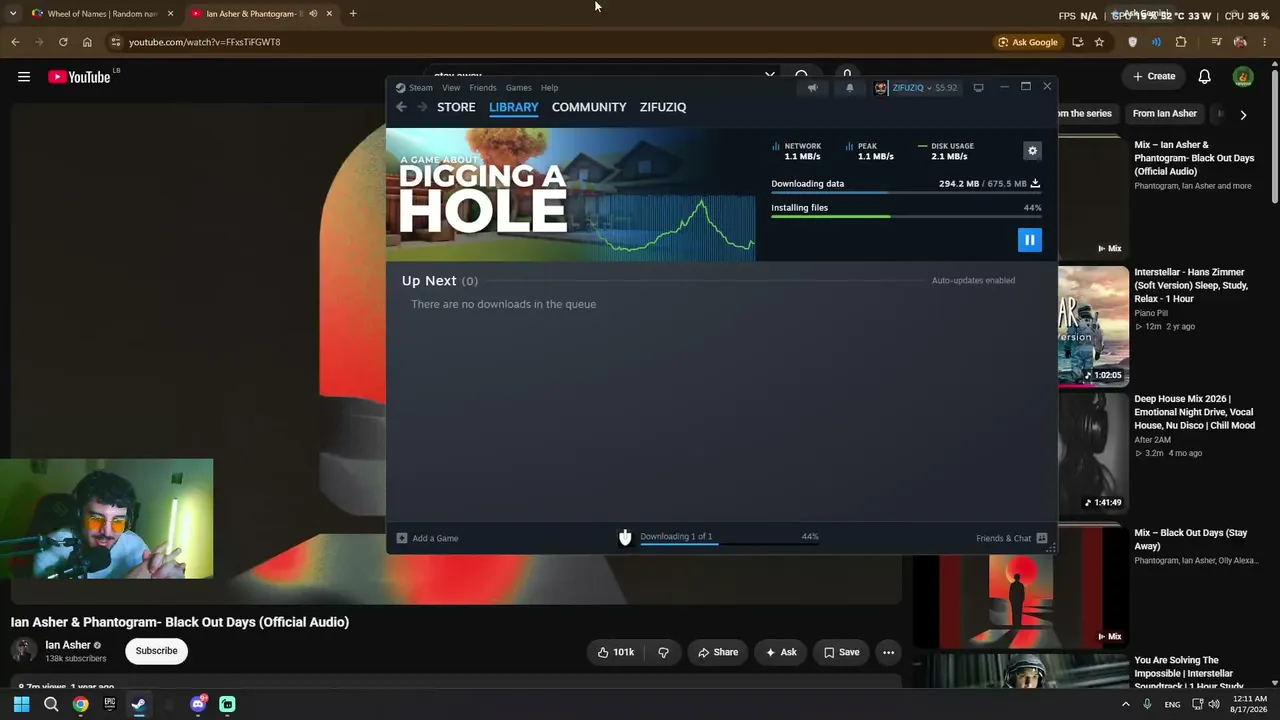Open the YouTube account avatar menu
The image size is (1280, 720).
tap(1243, 77)
